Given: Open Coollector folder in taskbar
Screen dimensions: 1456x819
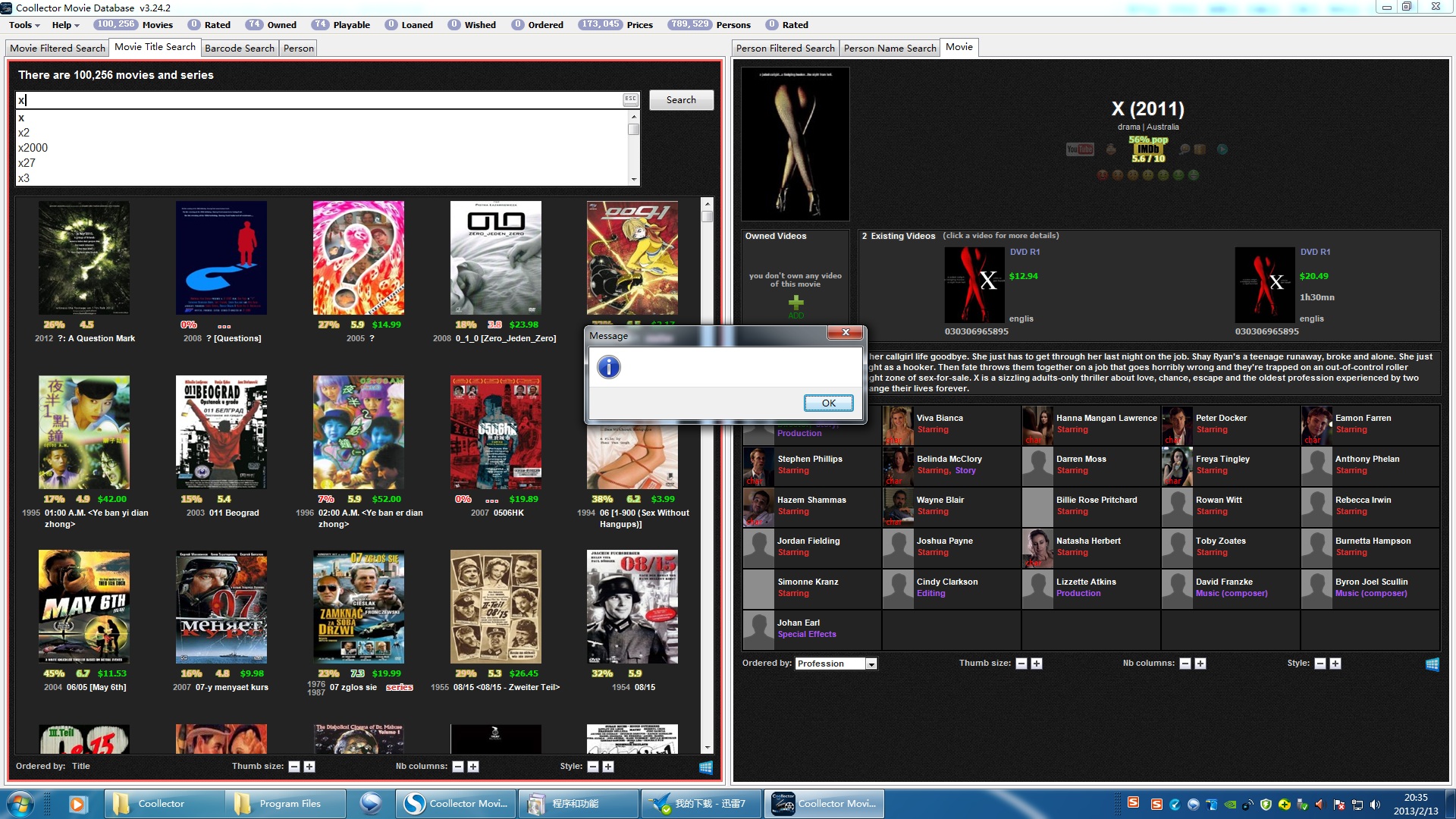Looking at the screenshot, I should pyautogui.click(x=164, y=804).
